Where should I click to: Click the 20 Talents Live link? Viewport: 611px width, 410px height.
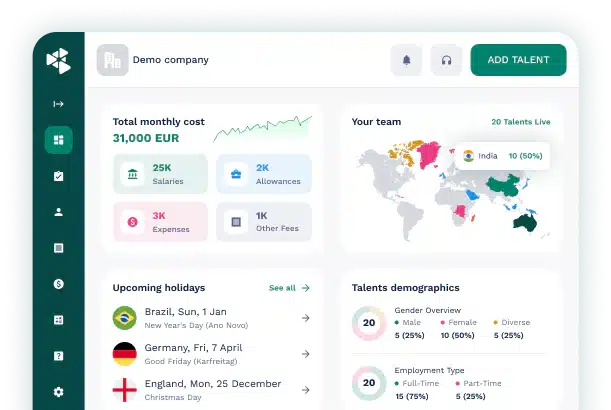coord(521,122)
